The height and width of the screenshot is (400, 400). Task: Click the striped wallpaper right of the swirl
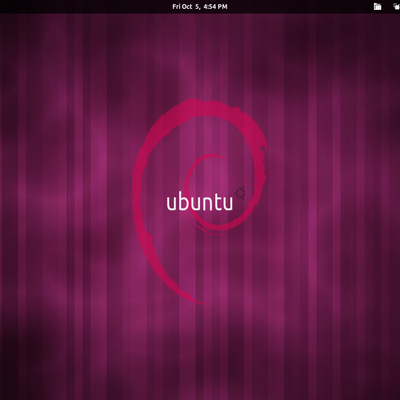tap(333, 200)
